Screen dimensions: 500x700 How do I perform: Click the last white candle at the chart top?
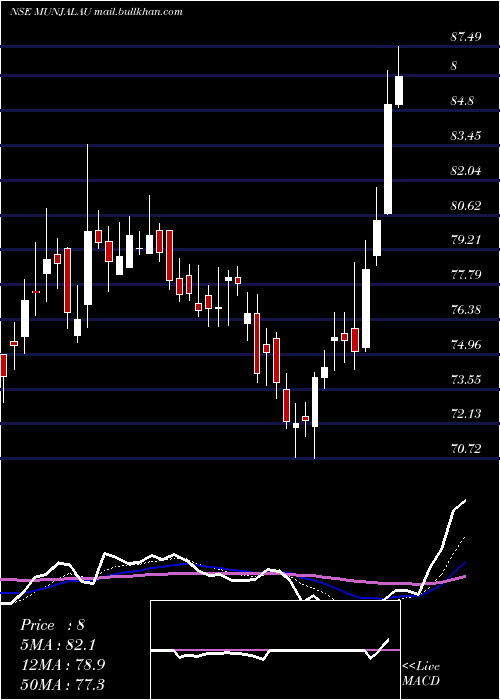(399, 91)
